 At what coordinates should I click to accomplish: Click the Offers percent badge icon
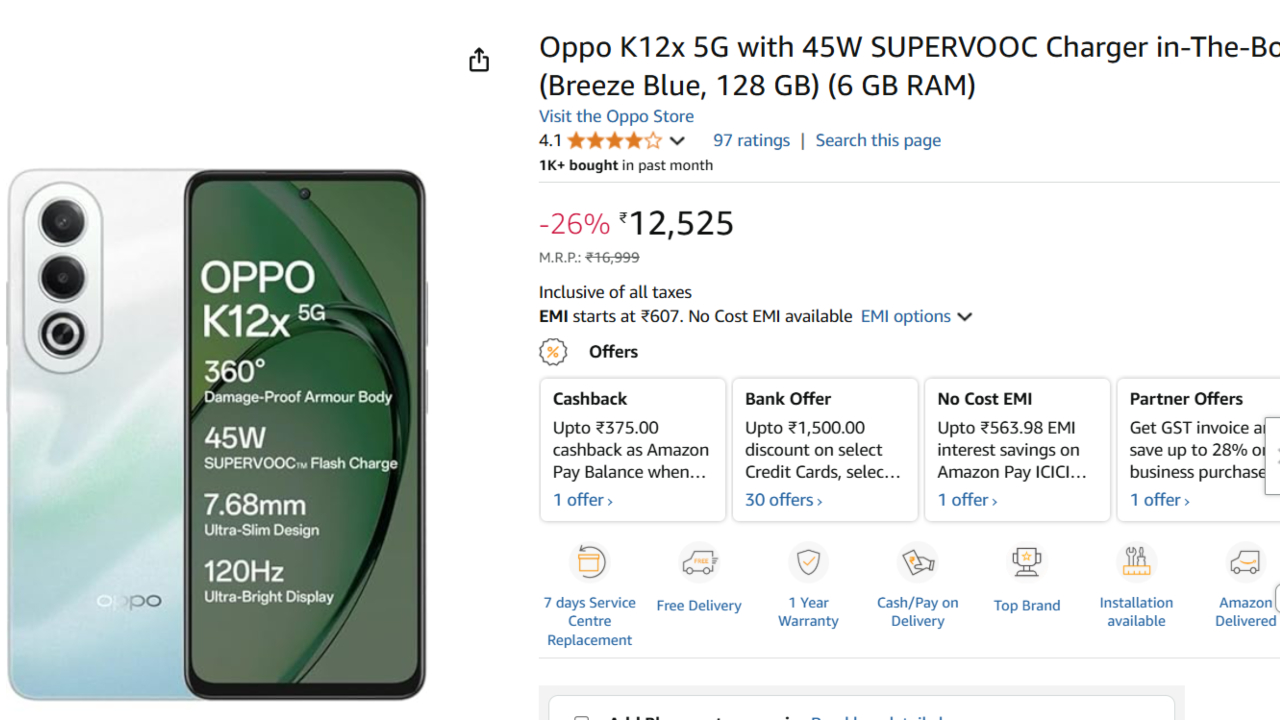tap(553, 352)
